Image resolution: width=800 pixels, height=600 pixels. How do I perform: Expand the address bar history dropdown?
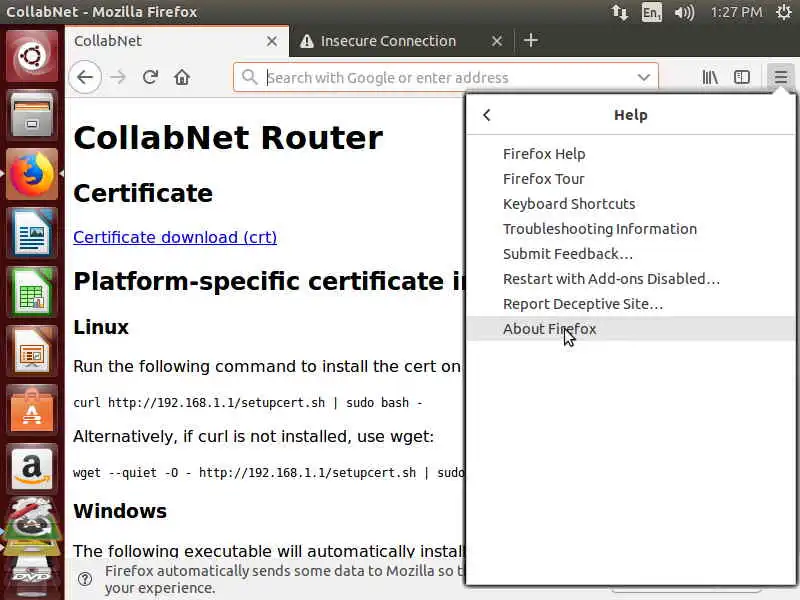pos(644,78)
